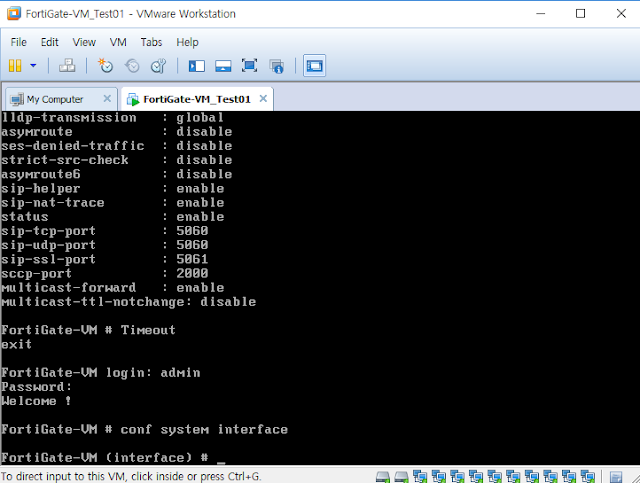Click the 'multicast-ttl-notchange: disable' line

(129, 302)
